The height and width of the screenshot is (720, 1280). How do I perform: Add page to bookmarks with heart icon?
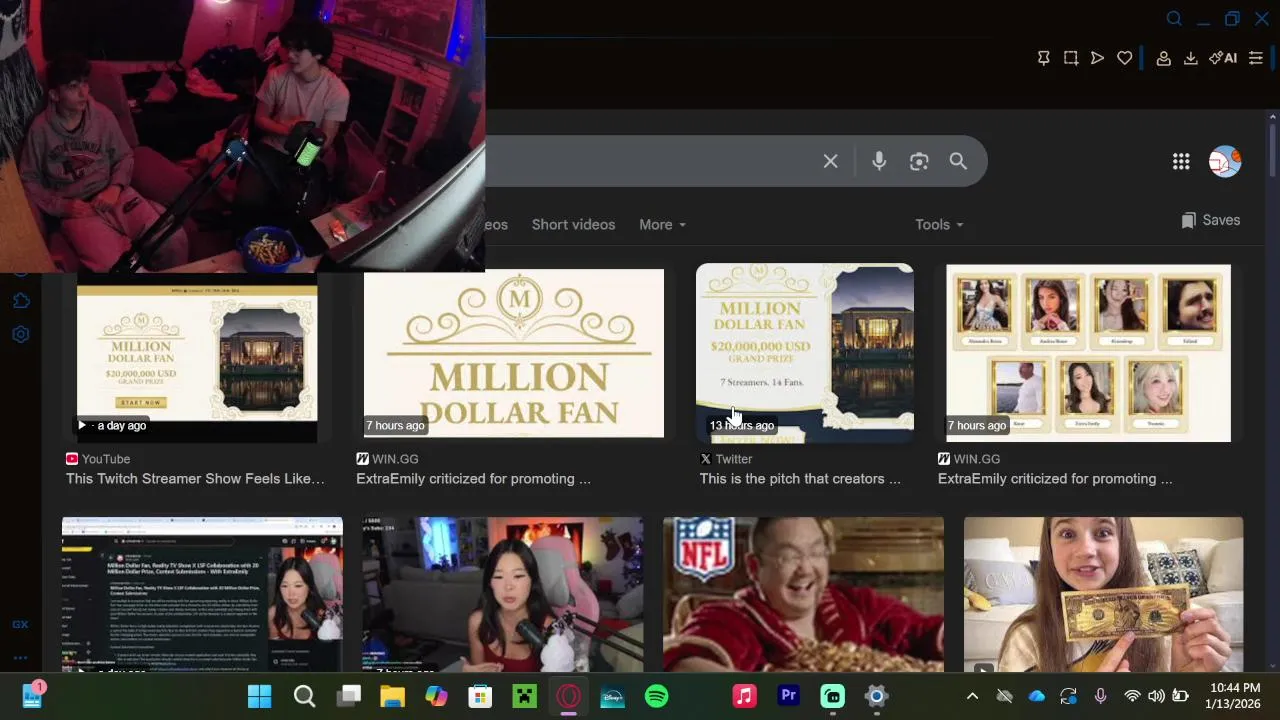point(1124,58)
